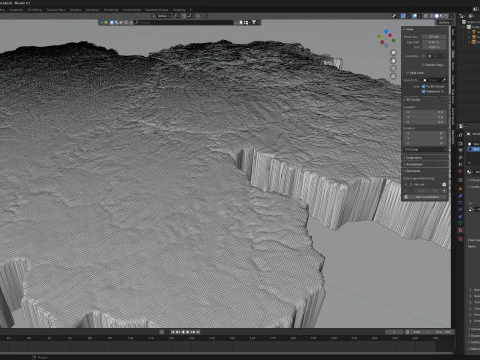Switch viewport shading to Rendered
Viewport: 480px width, 360px height.
447,16
